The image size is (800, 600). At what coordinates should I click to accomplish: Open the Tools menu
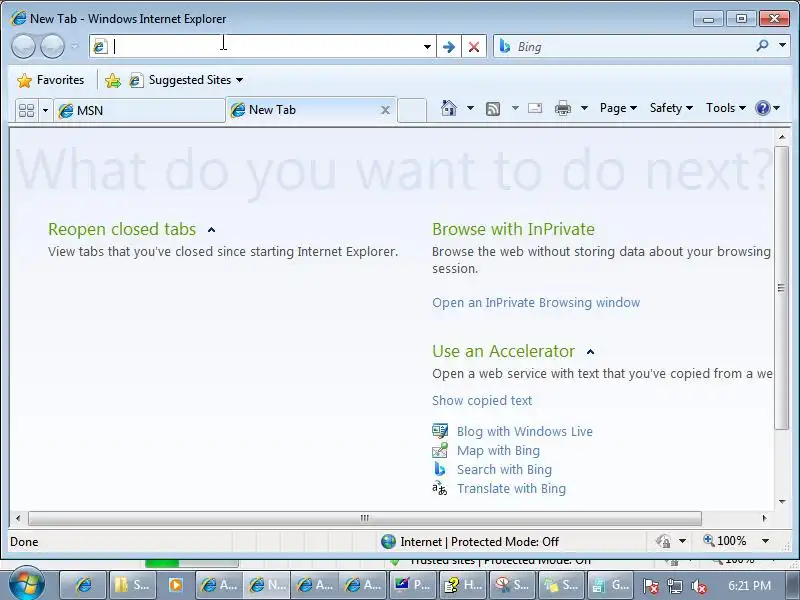726,108
